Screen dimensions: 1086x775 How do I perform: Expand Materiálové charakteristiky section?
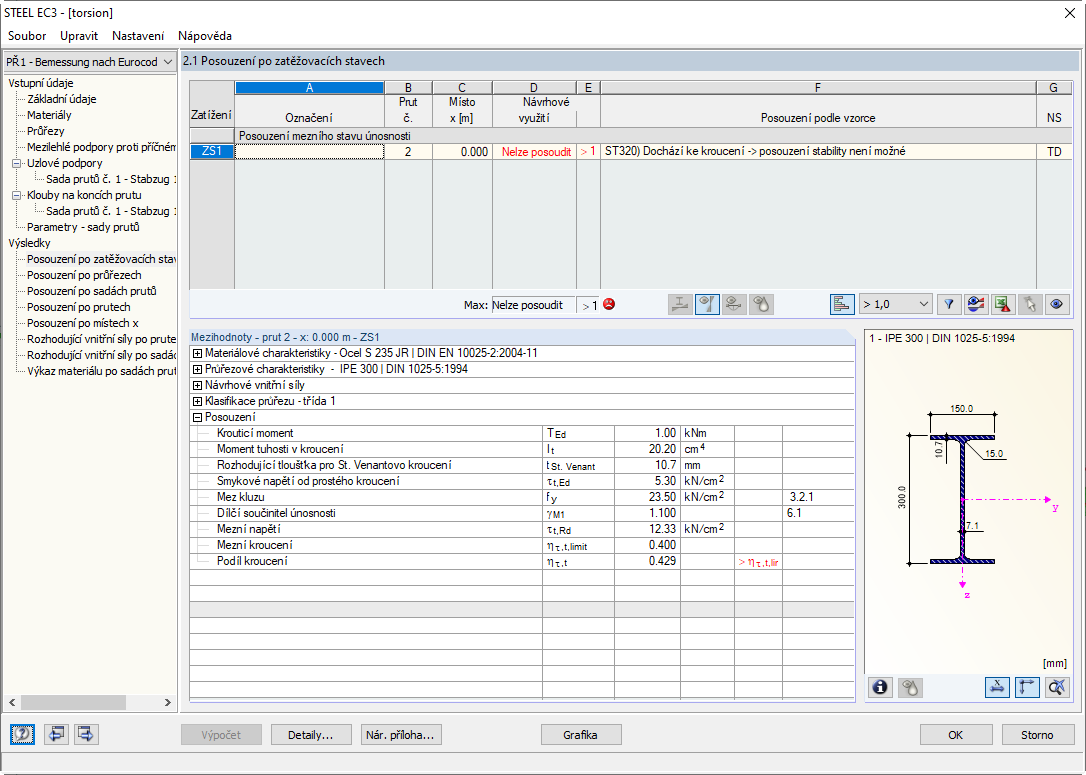pos(197,353)
